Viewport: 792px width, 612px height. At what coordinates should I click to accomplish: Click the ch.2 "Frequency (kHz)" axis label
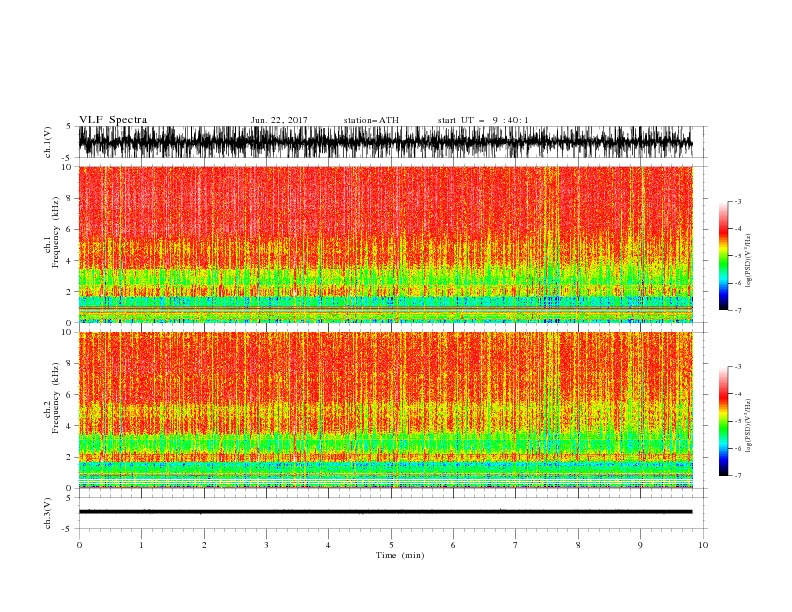coord(56,398)
